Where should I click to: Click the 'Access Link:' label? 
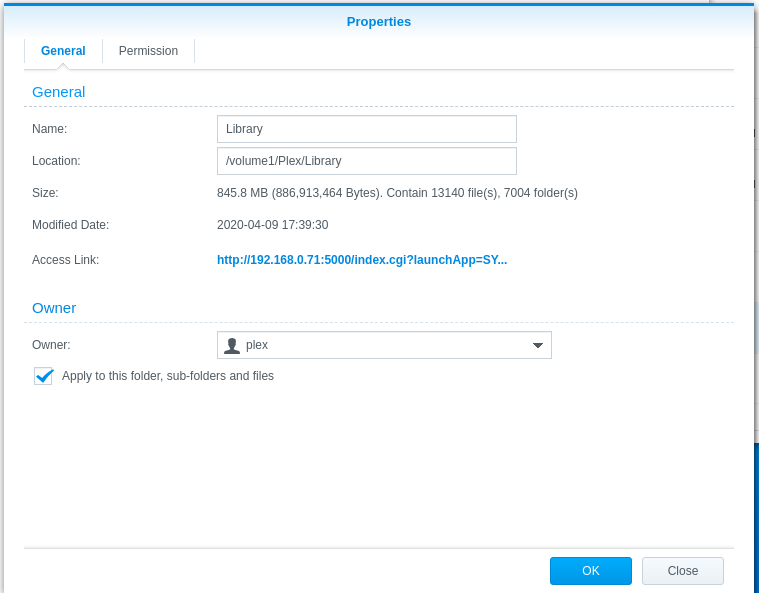(x=65, y=260)
